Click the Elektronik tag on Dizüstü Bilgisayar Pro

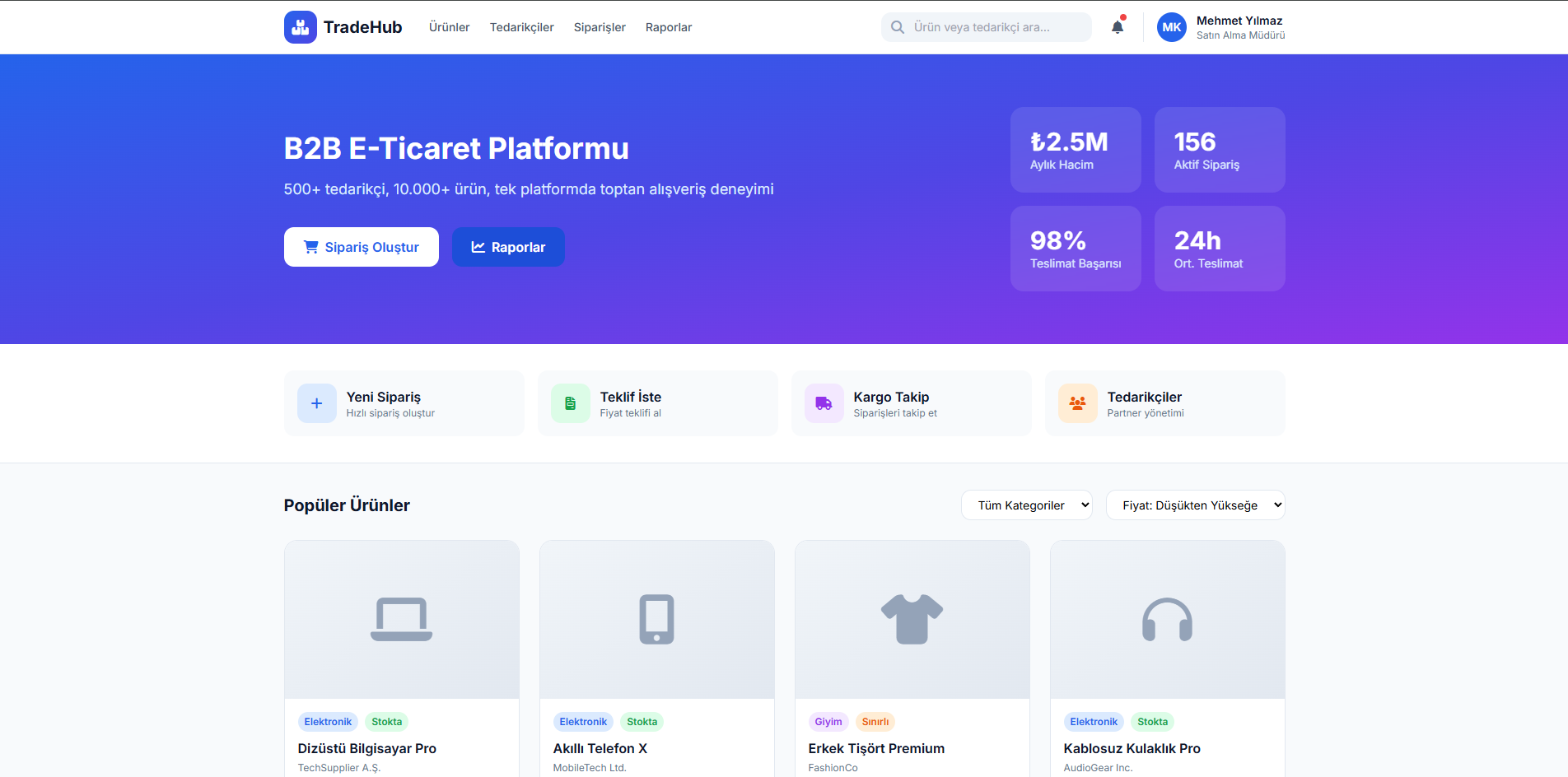328,722
